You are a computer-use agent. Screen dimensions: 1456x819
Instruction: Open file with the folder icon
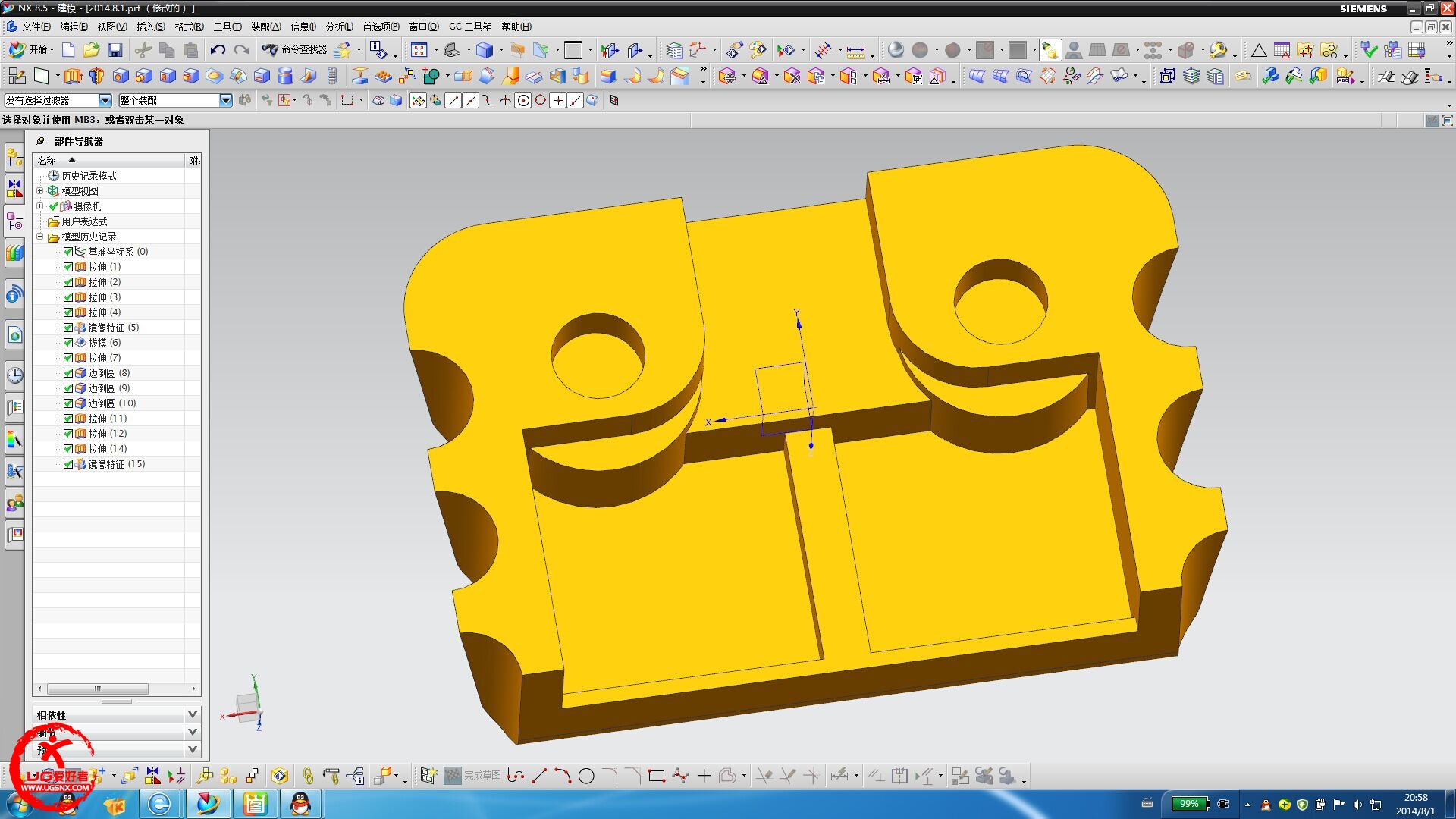[x=92, y=50]
